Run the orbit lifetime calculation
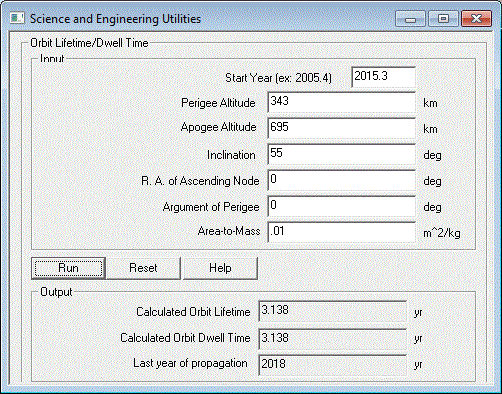Screen dimensions: 502x394 pos(68,268)
